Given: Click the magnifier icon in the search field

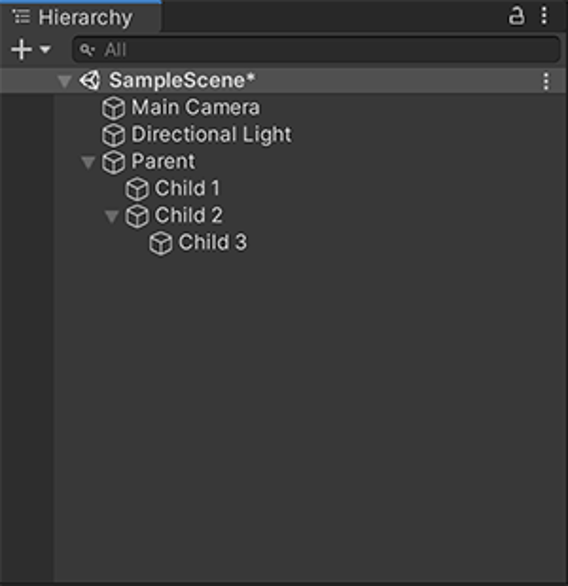Looking at the screenshot, I should (x=87, y=50).
